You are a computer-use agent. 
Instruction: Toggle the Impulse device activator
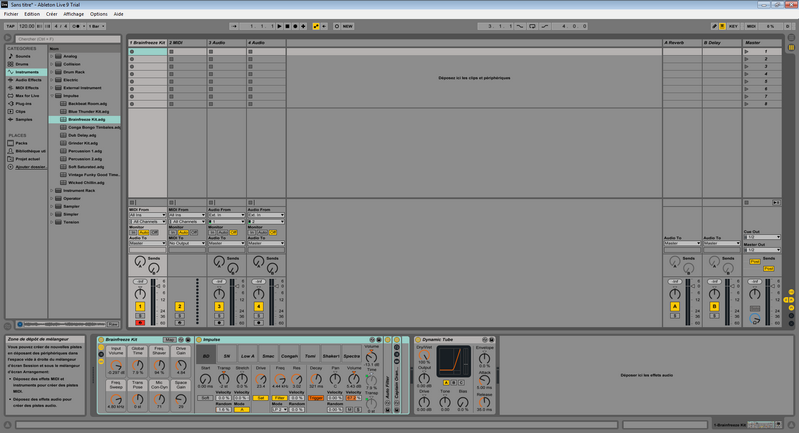[x=199, y=339]
